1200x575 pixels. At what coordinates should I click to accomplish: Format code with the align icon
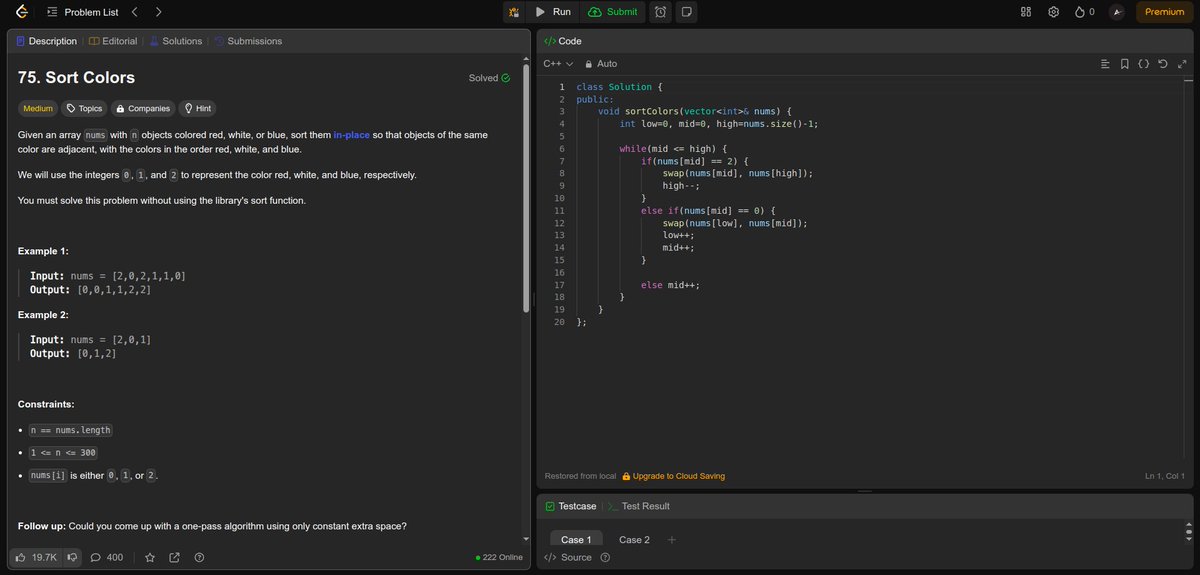pyautogui.click(x=1105, y=64)
